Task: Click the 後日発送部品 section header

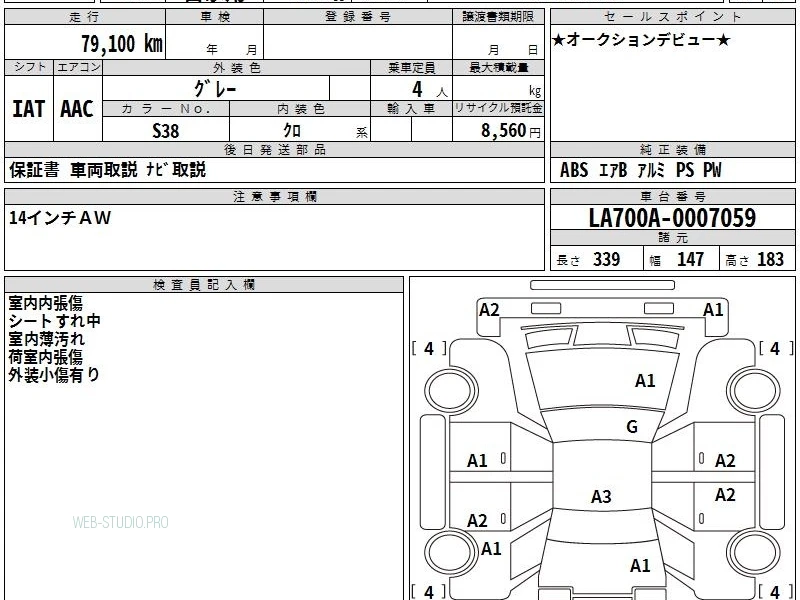Action: (274, 149)
